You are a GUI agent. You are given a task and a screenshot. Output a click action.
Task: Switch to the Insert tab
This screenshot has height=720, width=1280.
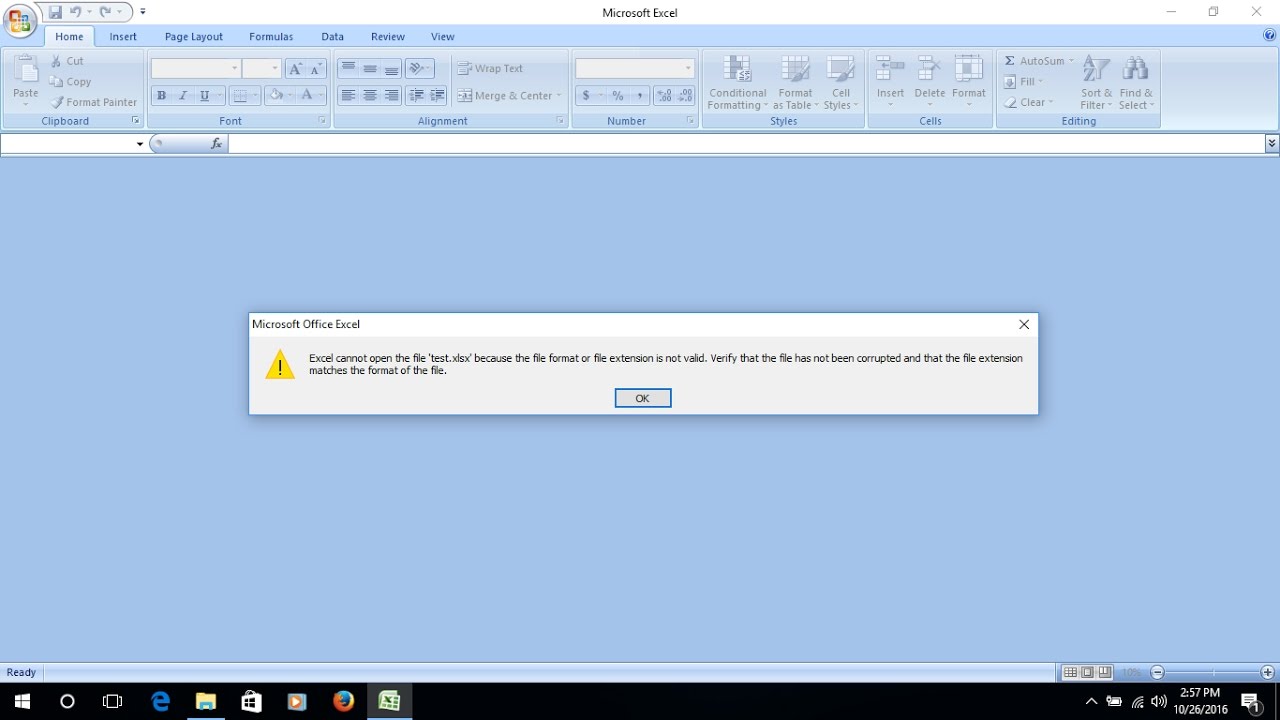pos(123,36)
